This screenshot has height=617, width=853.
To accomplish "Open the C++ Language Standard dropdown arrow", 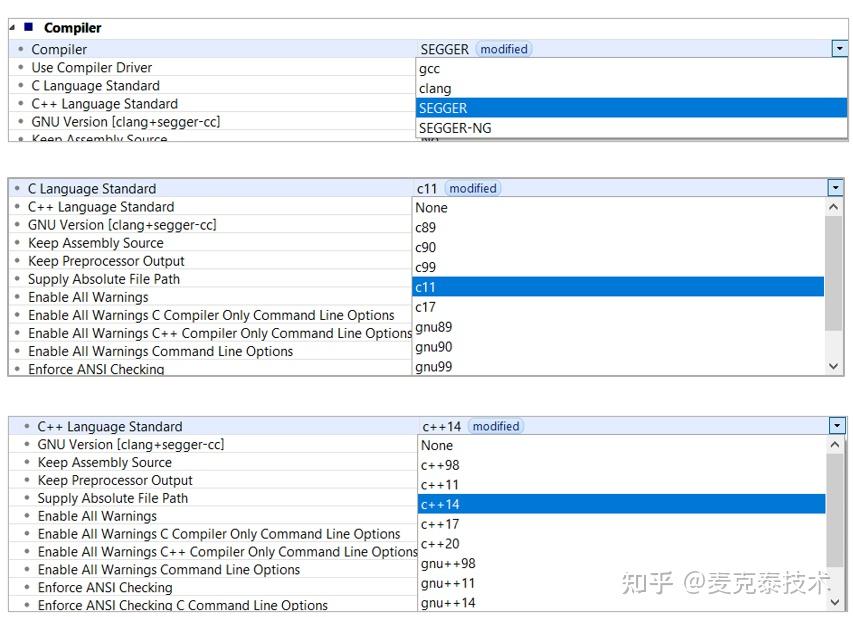I will [x=839, y=425].
